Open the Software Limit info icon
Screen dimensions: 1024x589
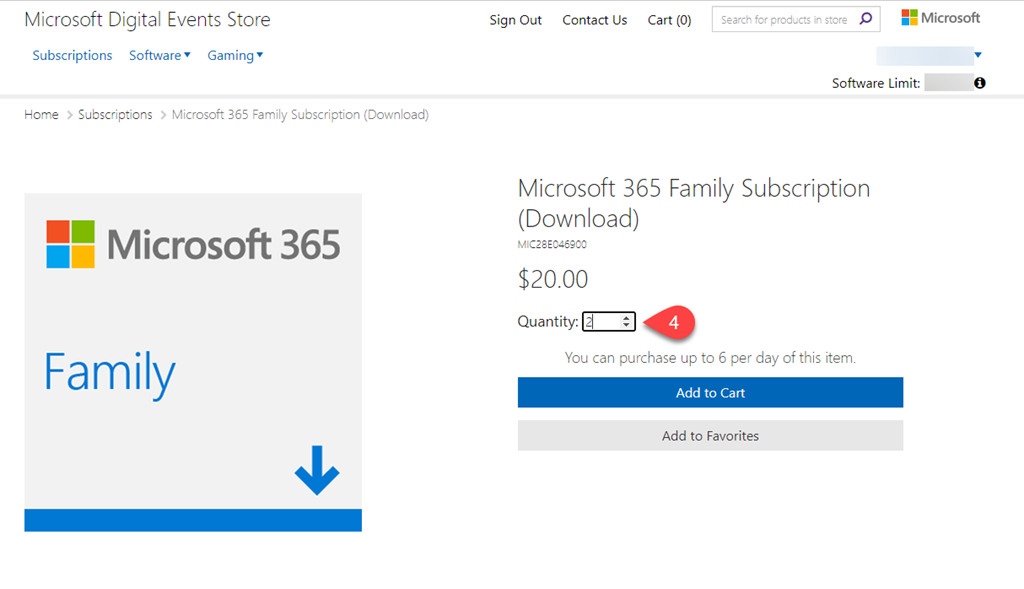click(x=980, y=83)
